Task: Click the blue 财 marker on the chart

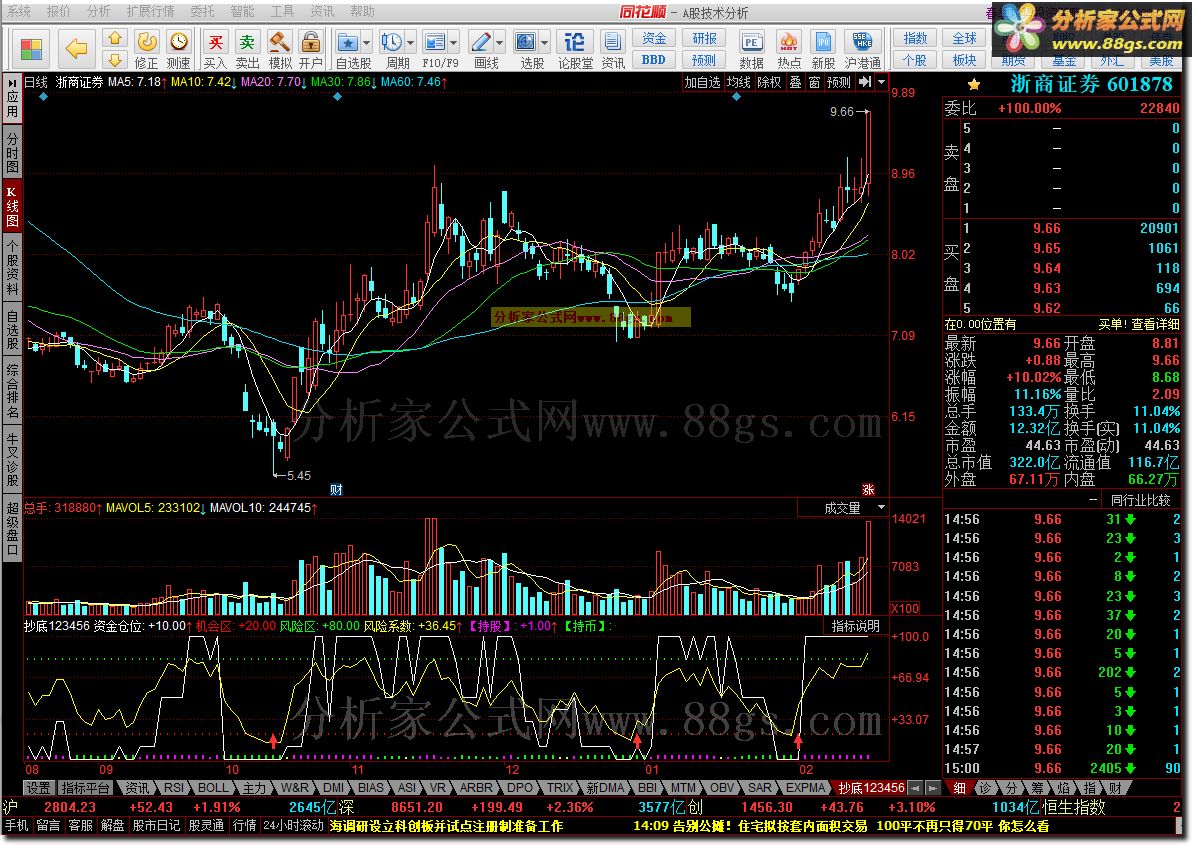Action: 336,490
